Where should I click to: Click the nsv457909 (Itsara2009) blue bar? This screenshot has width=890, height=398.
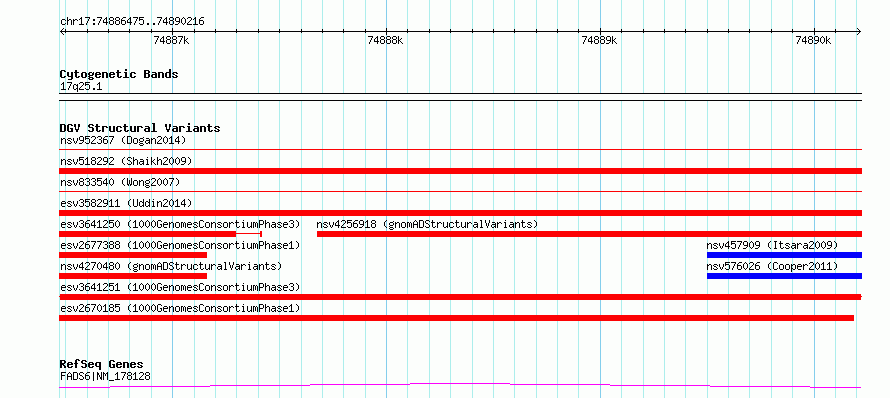(x=784, y=255)
